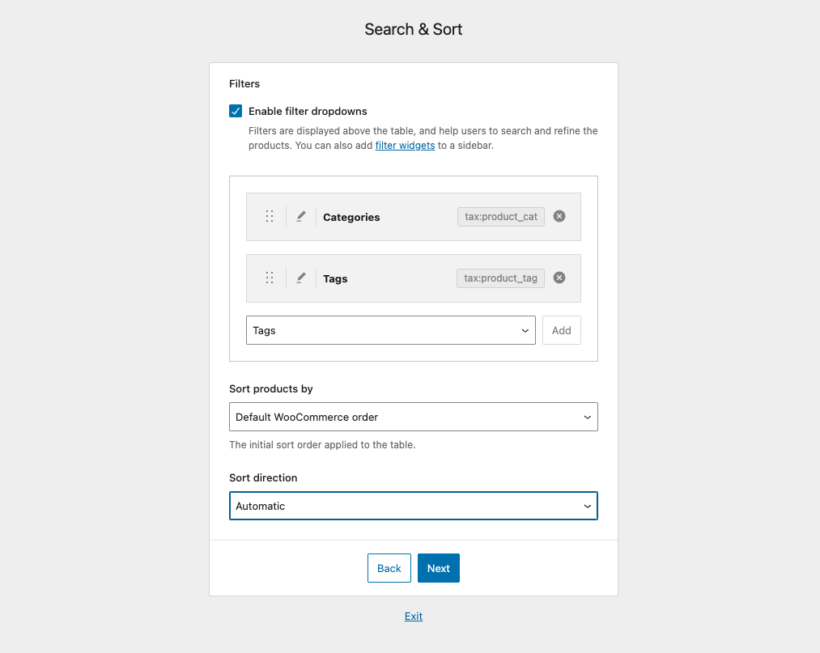This screenshot has width=820, height=653.
Task: Edit the Categories filter with the pencil icon
Action: tap(301, 216)
